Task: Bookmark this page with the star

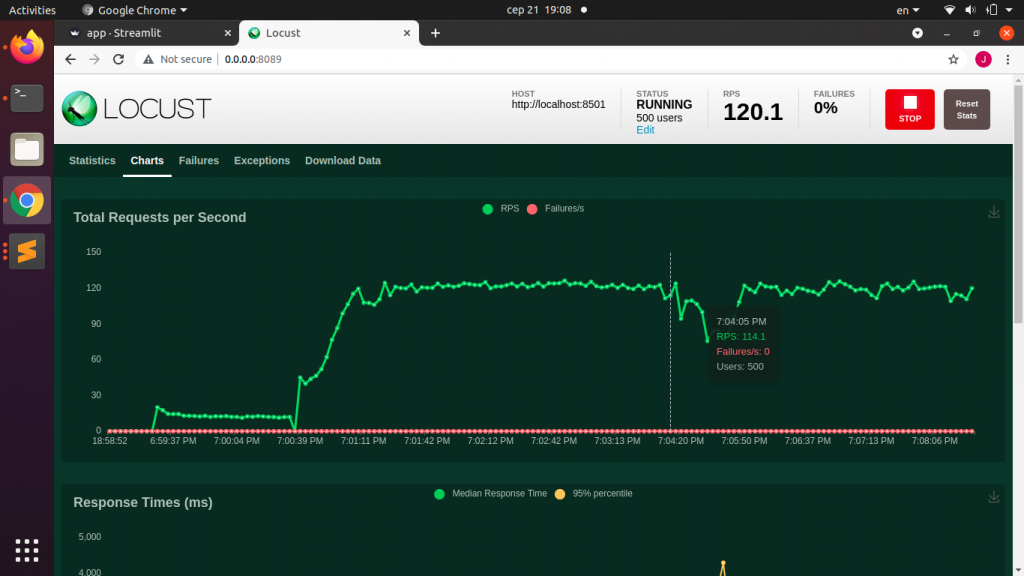Action: [953, 59]
